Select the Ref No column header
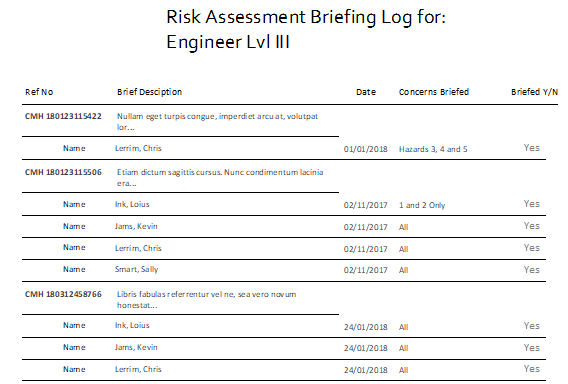The image size is (568, 384). (39, 92)
